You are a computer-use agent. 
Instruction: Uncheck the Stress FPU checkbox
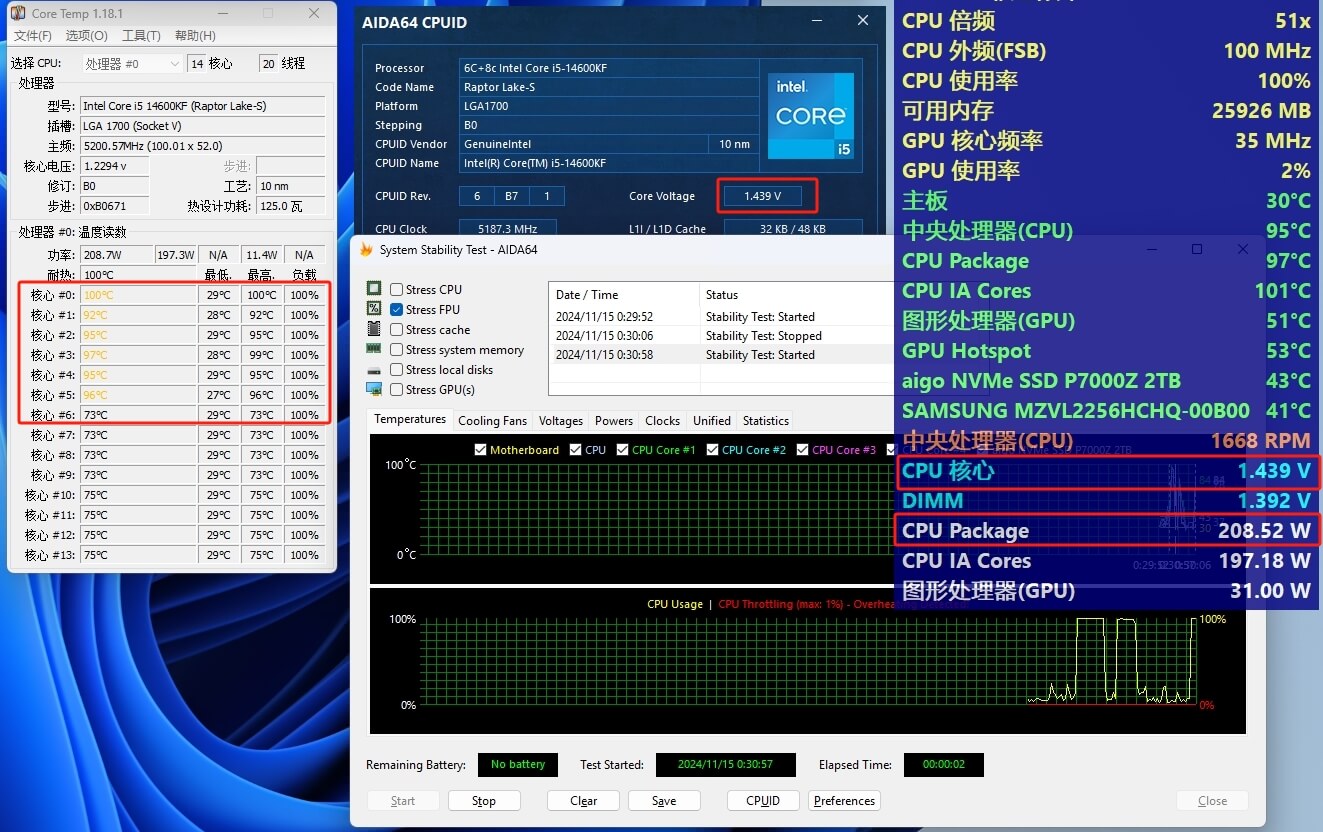[397, 310]
